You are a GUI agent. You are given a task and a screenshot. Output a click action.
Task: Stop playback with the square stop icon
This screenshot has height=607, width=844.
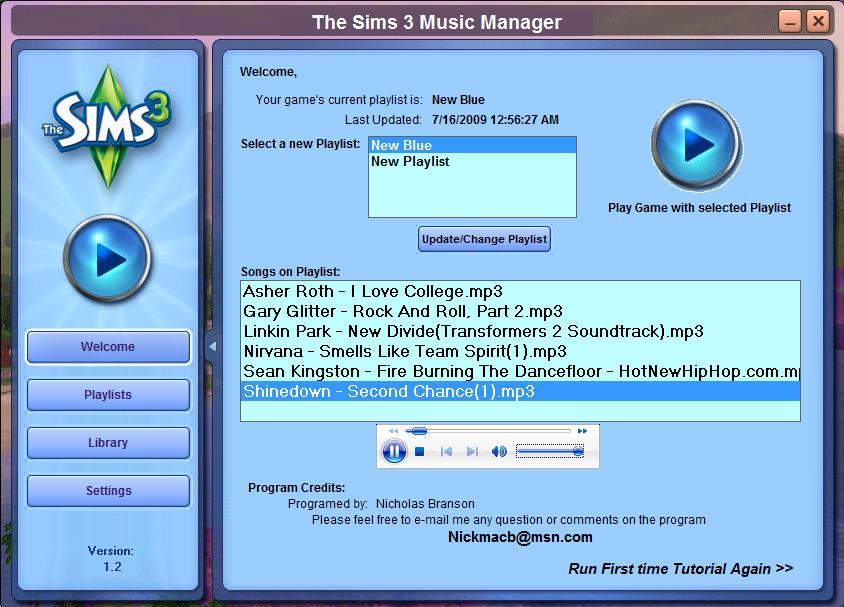pos(420,451)
